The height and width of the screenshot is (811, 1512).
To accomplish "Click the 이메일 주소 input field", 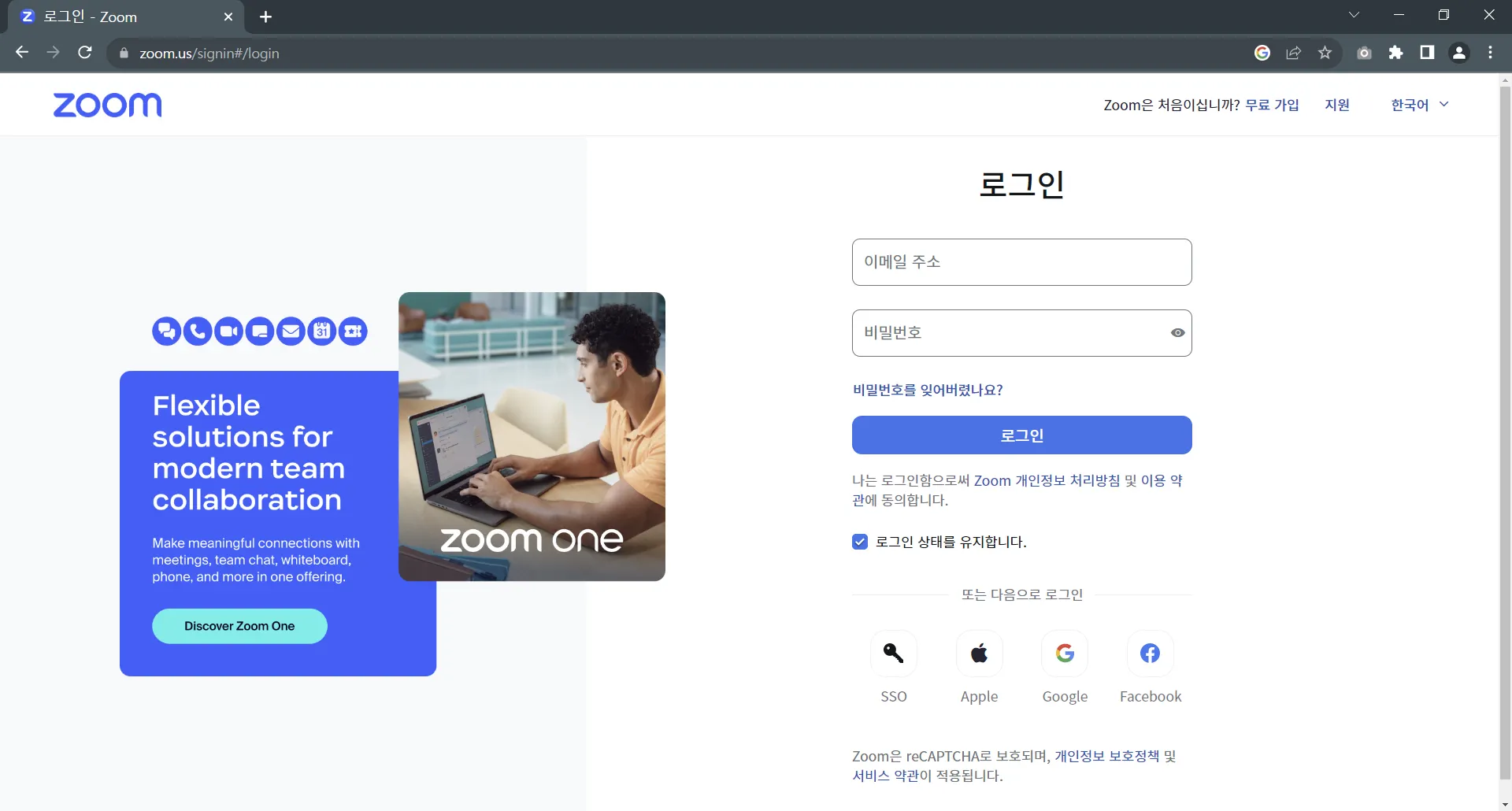I will click(x=1022, y=262).
